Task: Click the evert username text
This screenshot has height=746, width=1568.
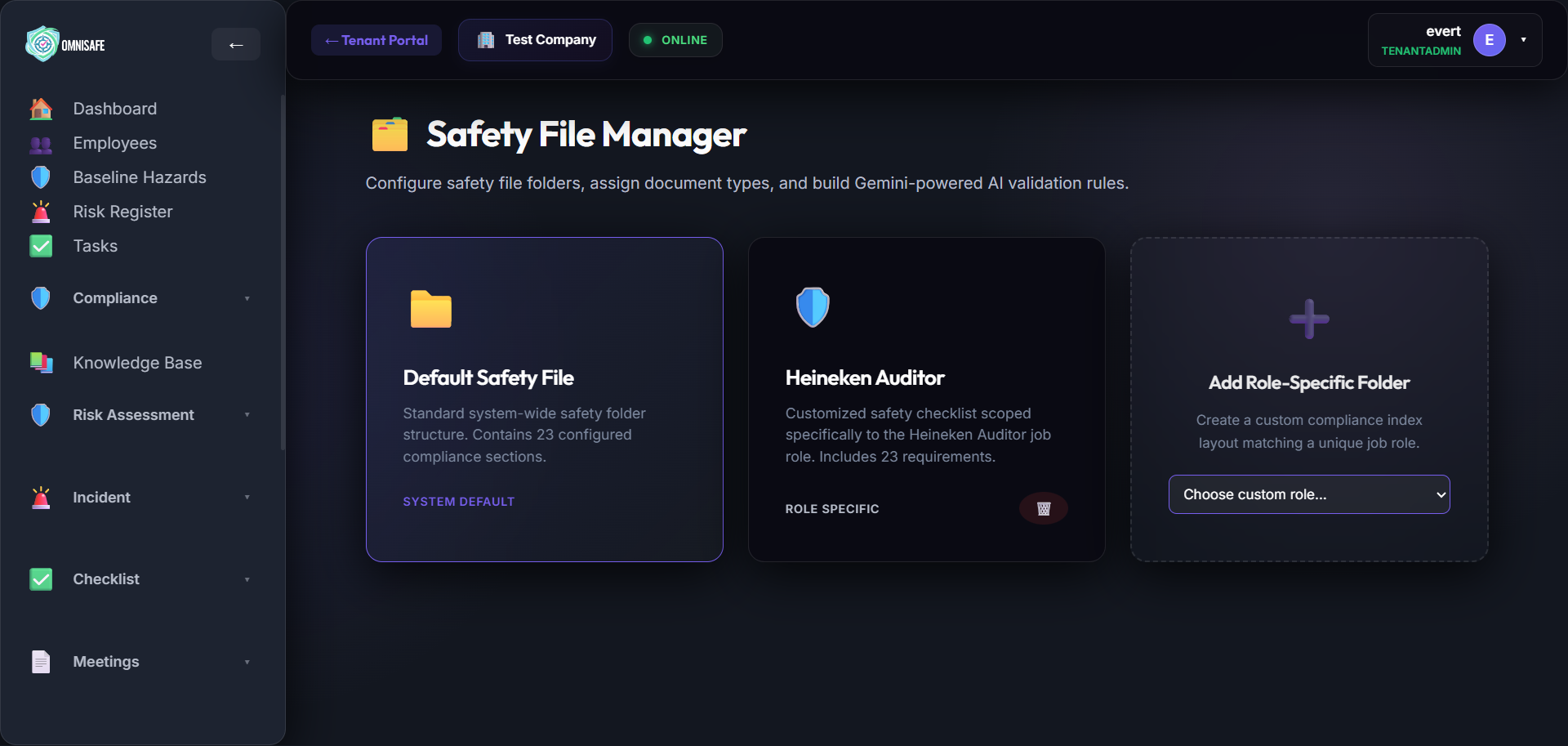Action: tap(1443, 31)
